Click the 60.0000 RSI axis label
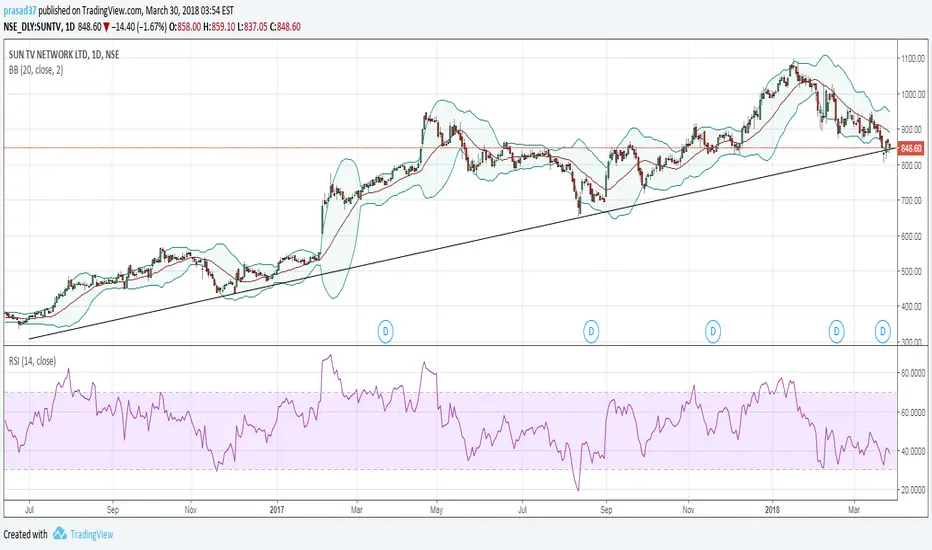This screenshot has height=550, width=932. [x=914, y=412]
